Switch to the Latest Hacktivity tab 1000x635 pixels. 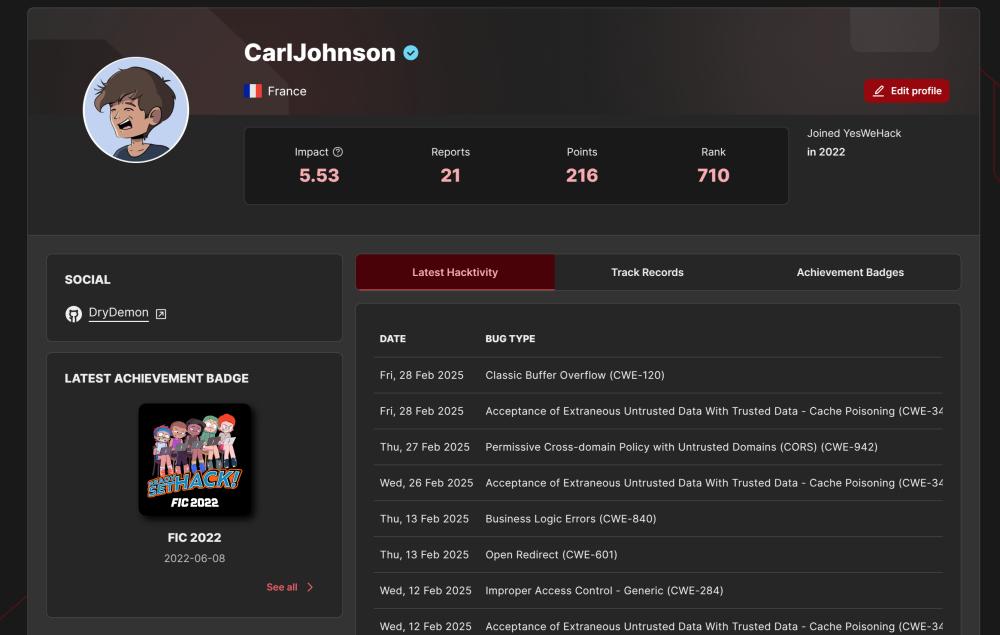[x=455, y=272]
